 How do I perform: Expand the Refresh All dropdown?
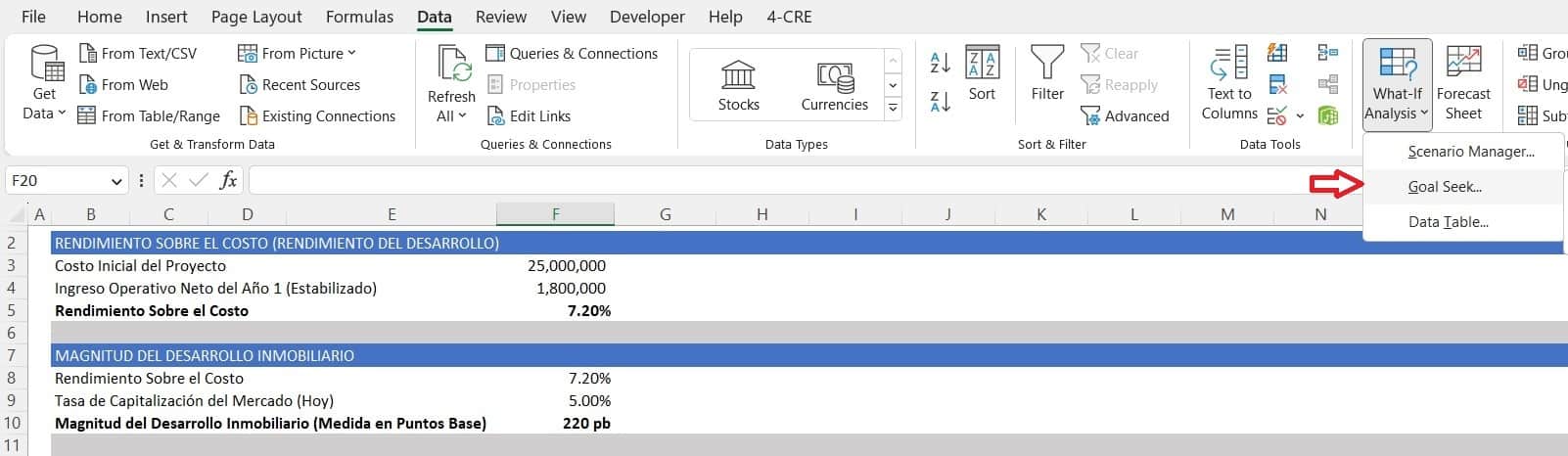click(x=450, y=116)
